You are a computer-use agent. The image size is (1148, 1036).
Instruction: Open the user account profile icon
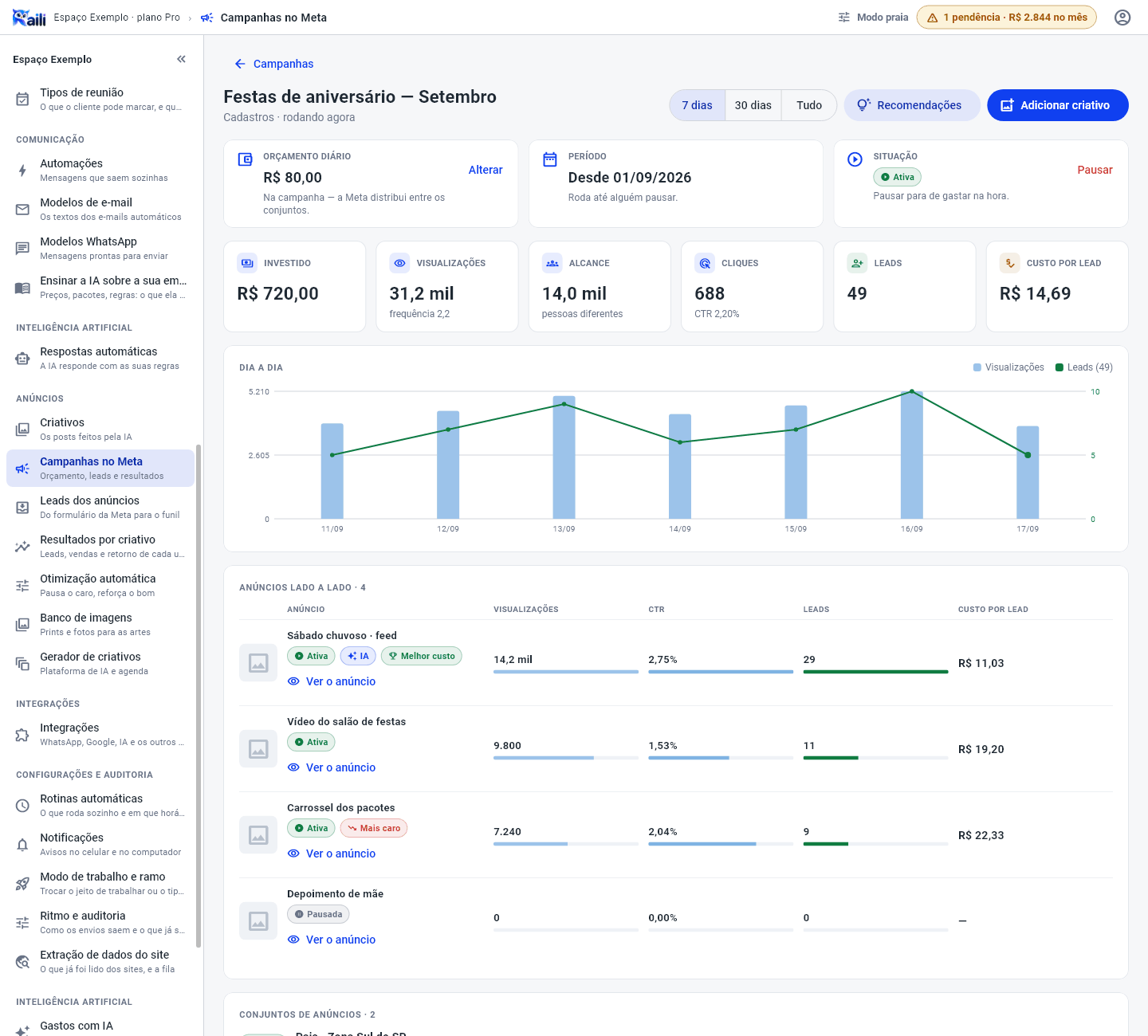pos(1122,18)
